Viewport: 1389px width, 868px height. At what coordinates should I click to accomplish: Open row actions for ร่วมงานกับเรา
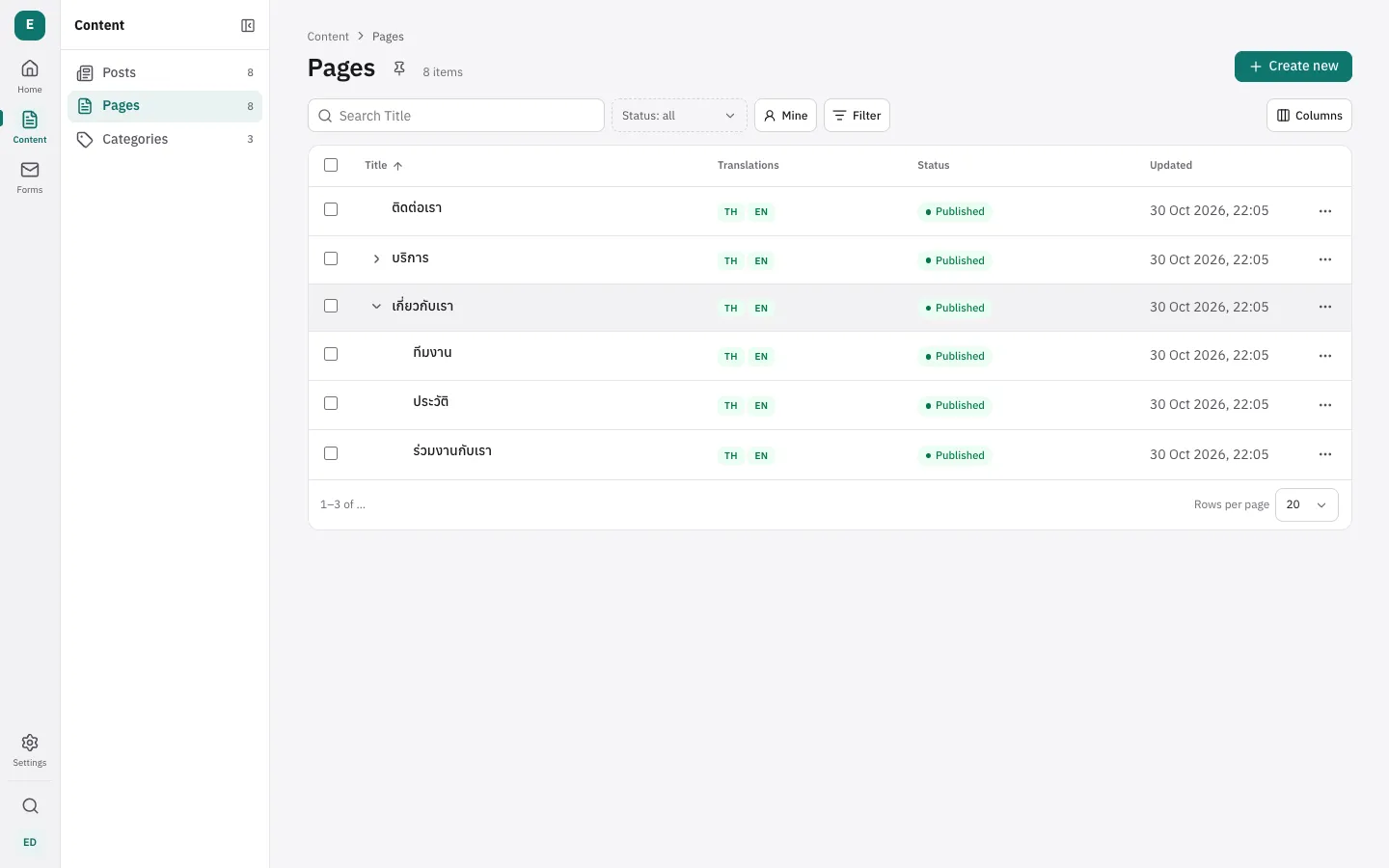click(1325, 454)
